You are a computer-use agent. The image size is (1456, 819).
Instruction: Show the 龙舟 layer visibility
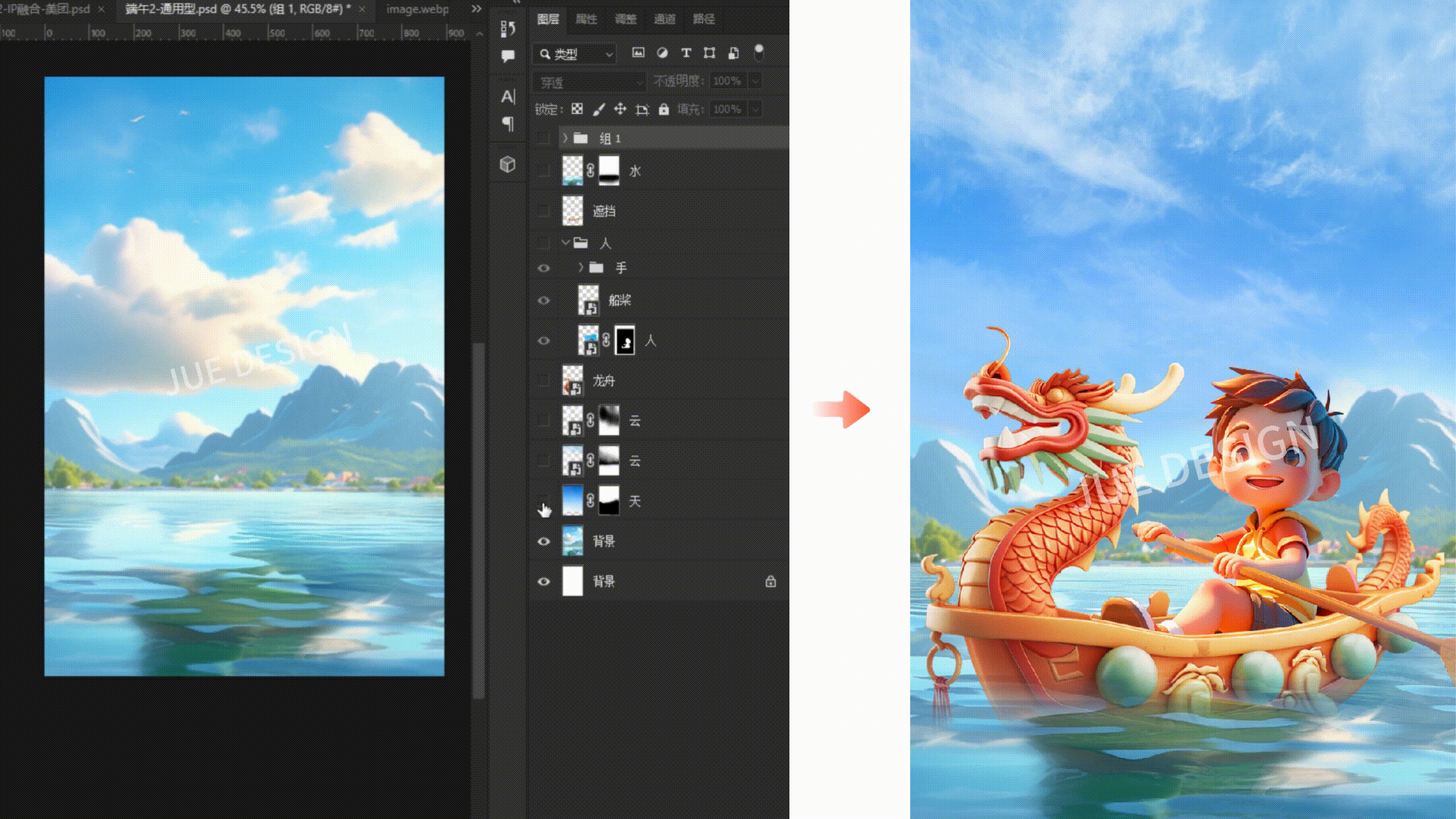[x=544, y=380]
